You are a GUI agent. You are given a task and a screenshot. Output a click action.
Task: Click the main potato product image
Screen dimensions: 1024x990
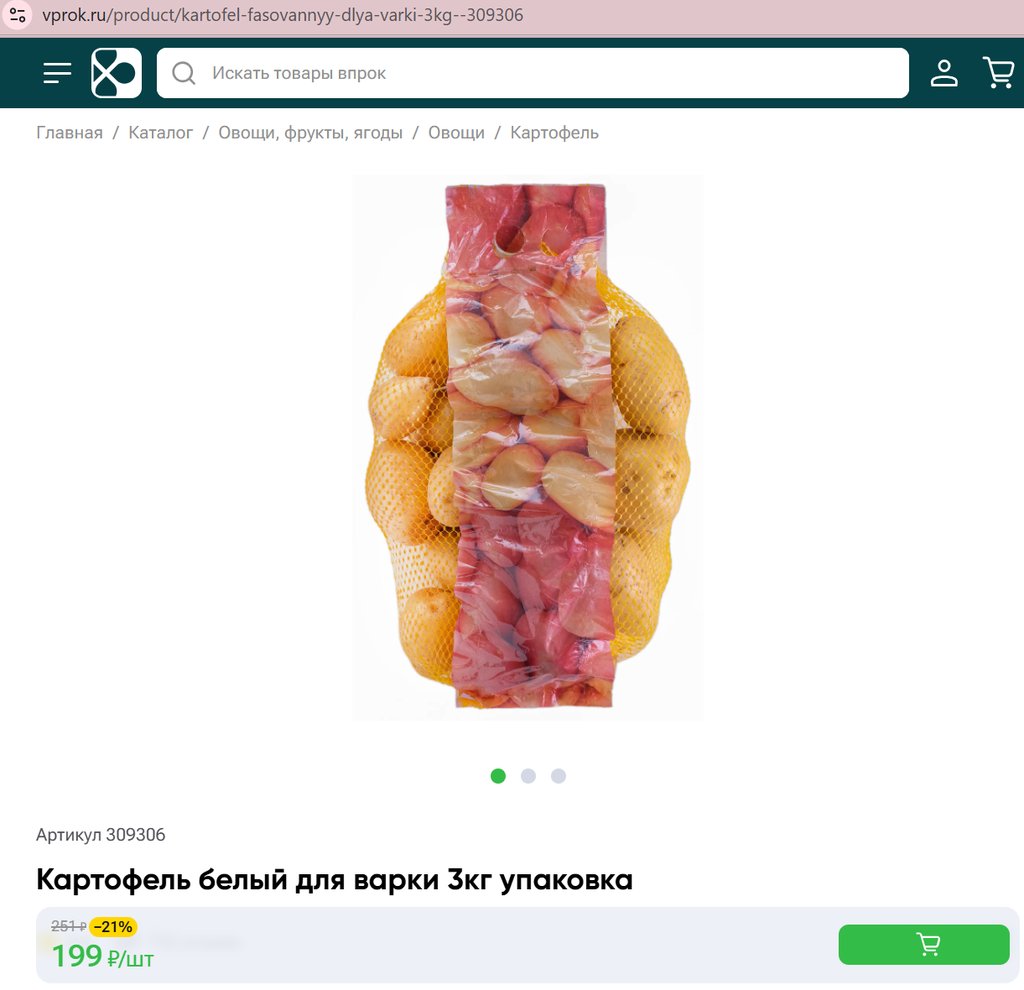point(528,447)
